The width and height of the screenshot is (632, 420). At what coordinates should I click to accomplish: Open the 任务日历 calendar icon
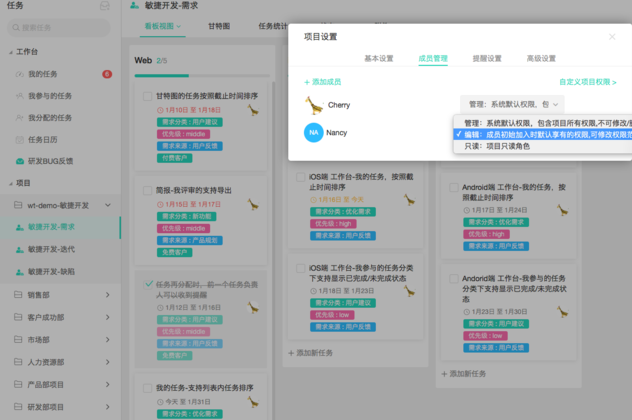(x=19, y=139)
